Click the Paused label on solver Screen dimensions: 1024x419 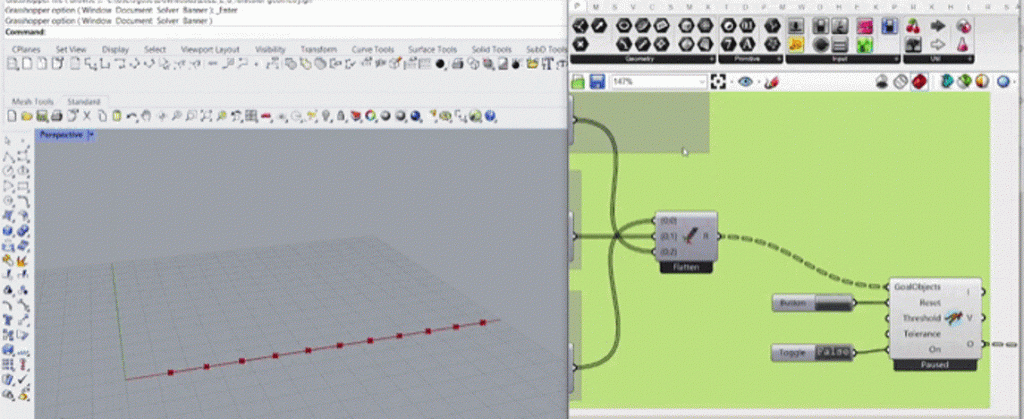tap(934, 365)
